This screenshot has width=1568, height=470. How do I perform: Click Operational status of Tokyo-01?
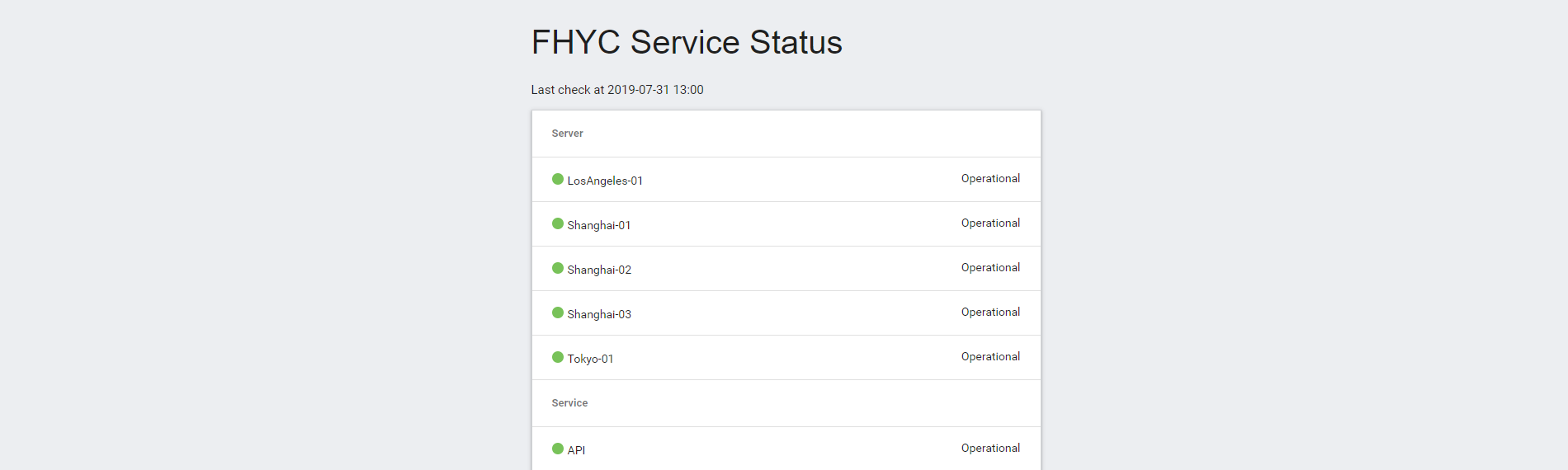click(990, 357)
